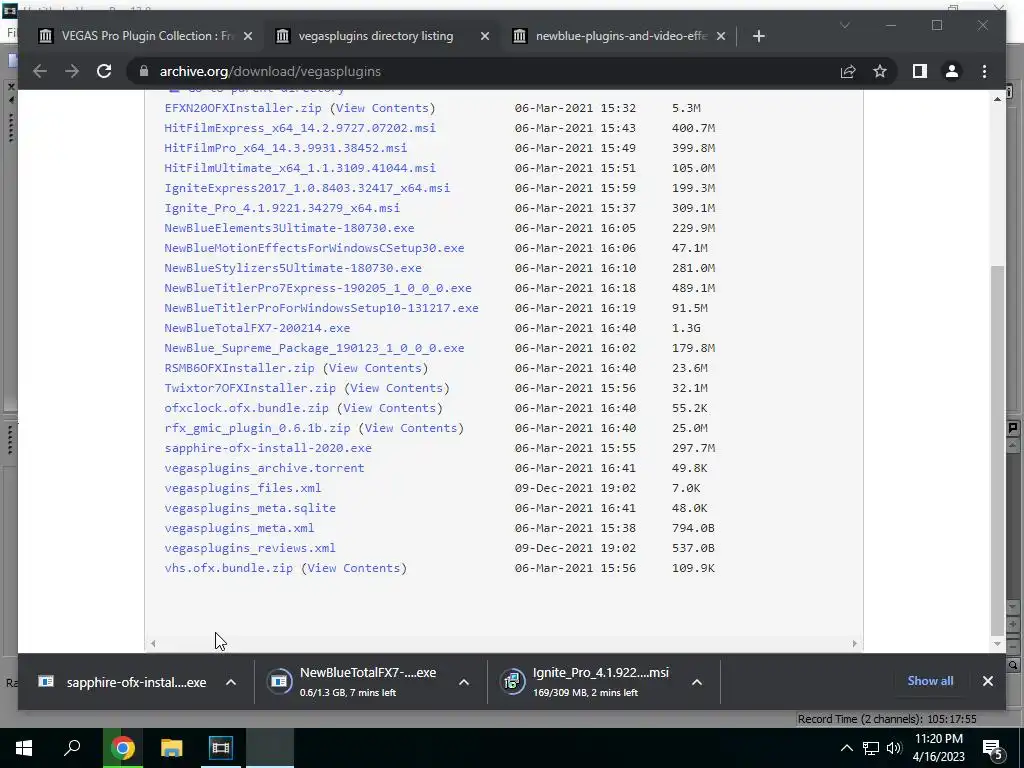The height and width of the screenshot is (768, 1024).
Task: Open Windows taskbar search
Action: [x=72, y=748]
